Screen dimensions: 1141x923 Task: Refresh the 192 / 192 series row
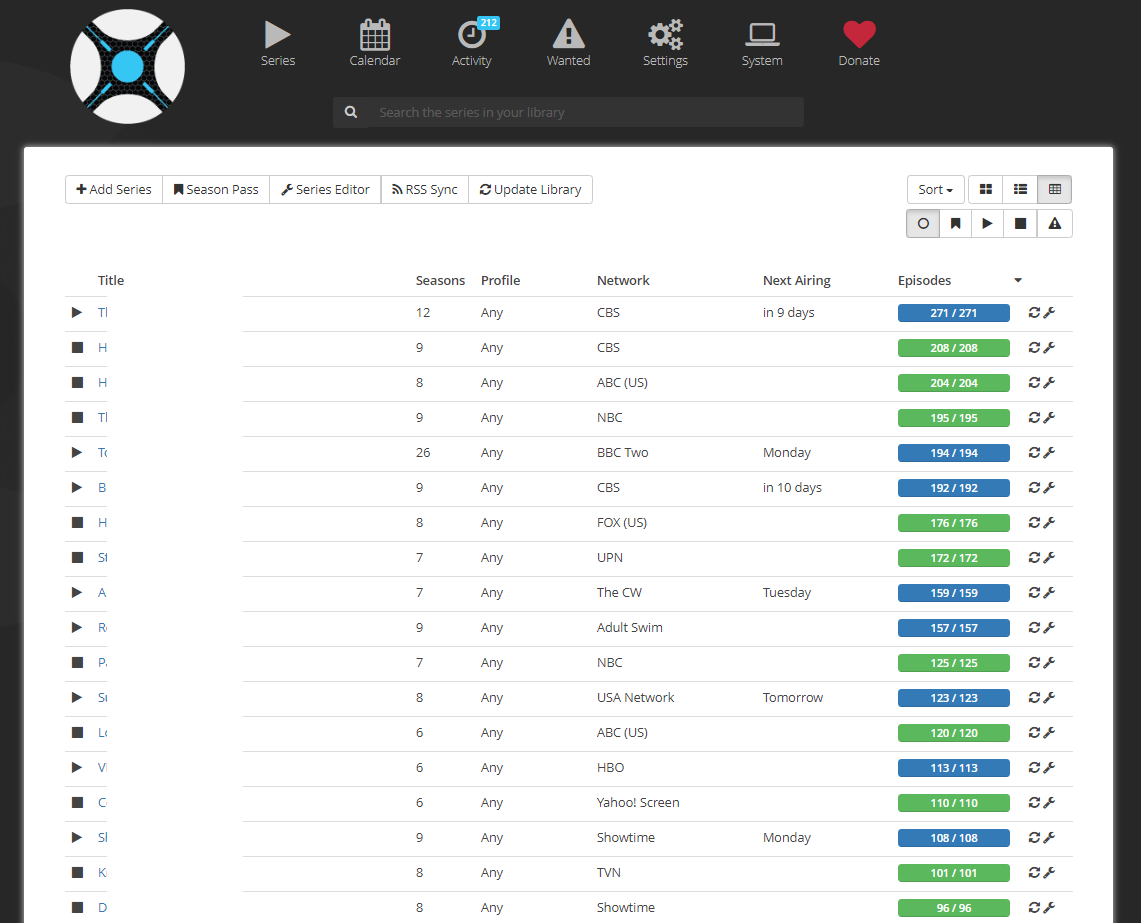(1034, 487)
